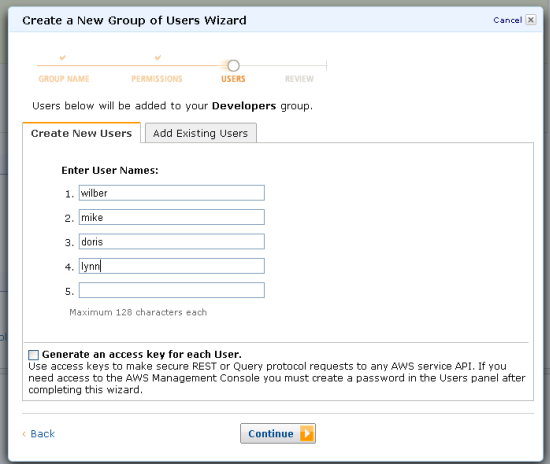Viewport: 550px width, 464px height.
Task: Click the Users step circle marker
Action: pyautogui.click(x=233, y=66)
